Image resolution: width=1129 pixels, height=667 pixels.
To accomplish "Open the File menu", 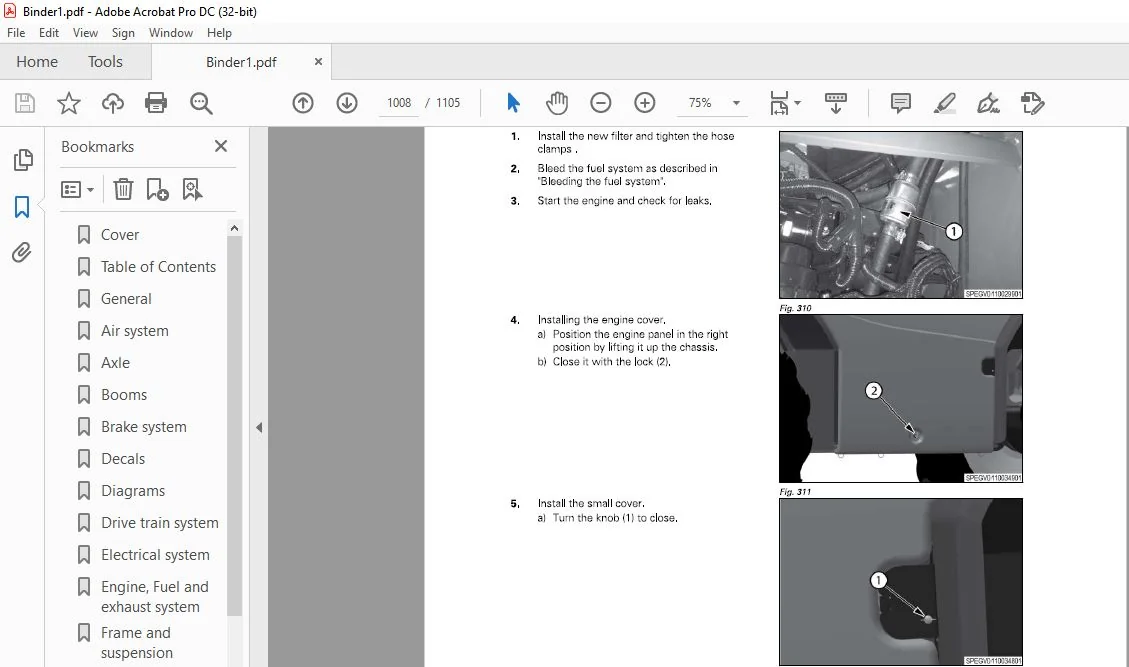I will point(16,32).
